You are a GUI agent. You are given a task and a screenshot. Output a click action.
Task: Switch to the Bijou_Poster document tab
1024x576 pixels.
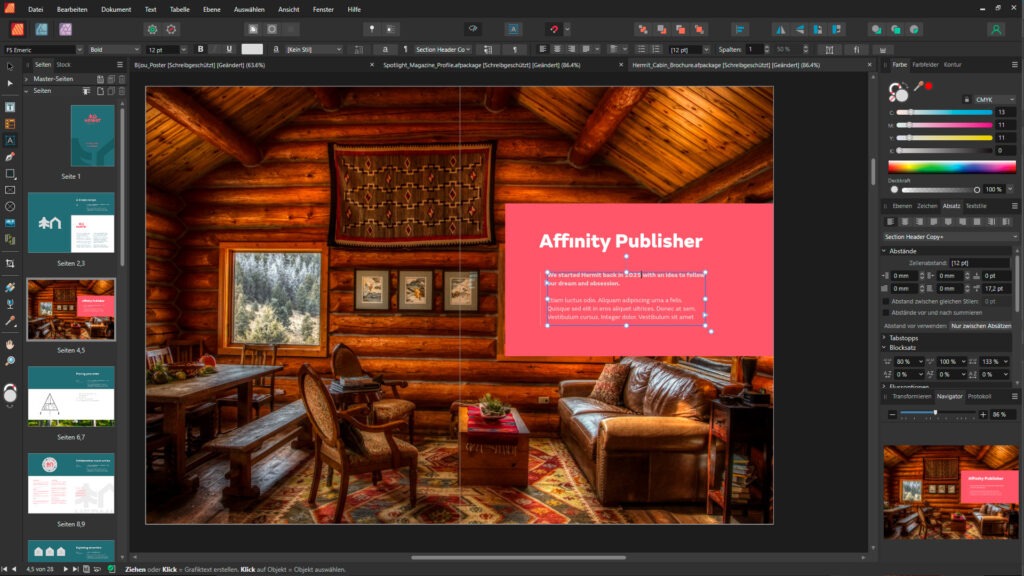(x=199, y=65)
